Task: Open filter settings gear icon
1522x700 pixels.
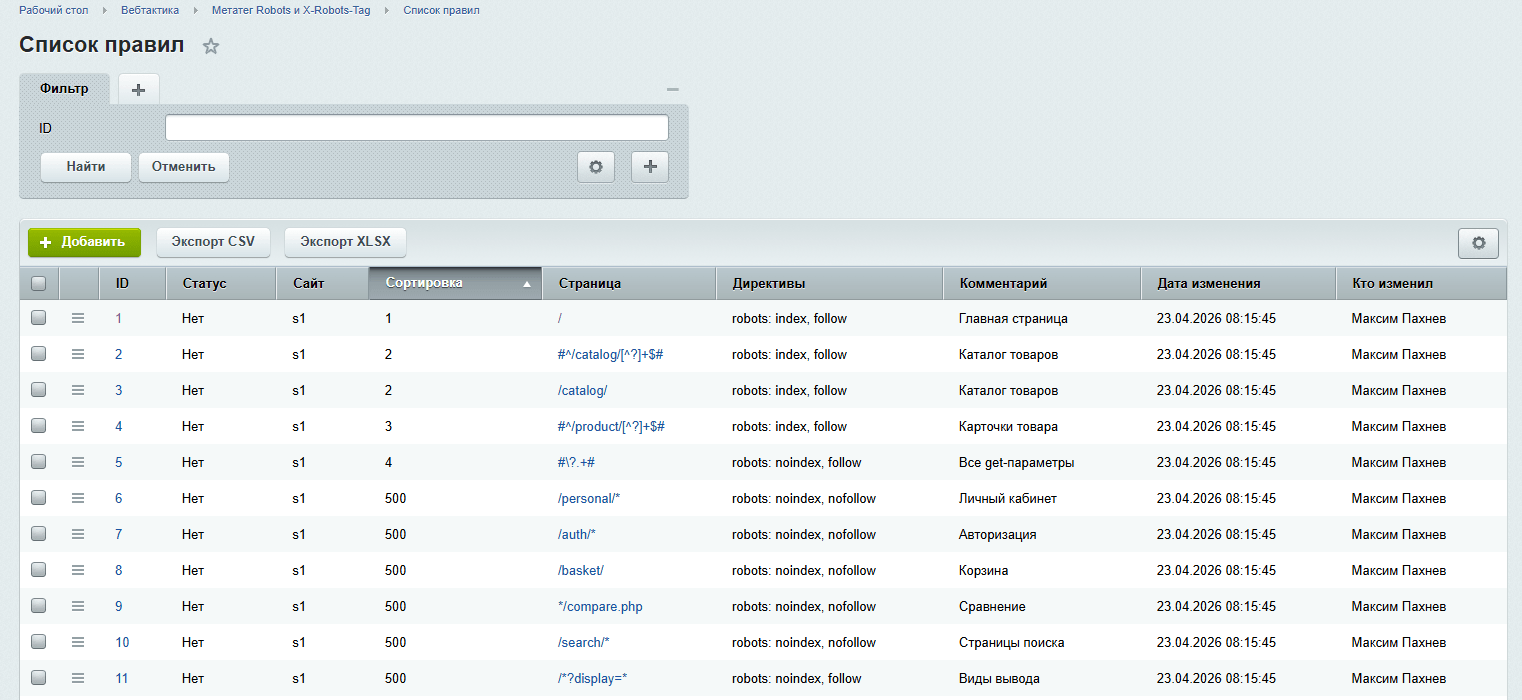Action: (x=596, y=167)
